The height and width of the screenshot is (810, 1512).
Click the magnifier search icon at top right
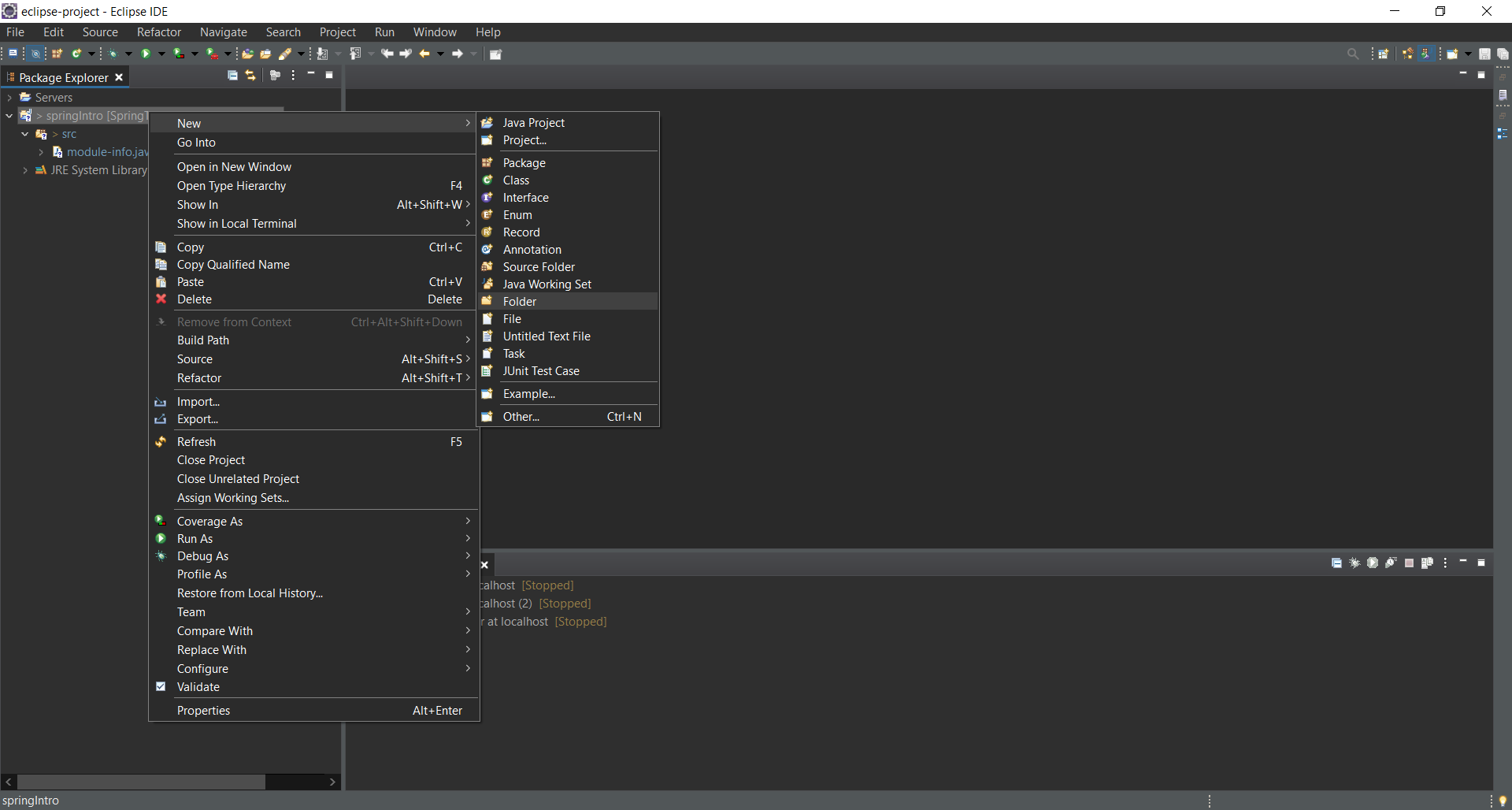1353,54
